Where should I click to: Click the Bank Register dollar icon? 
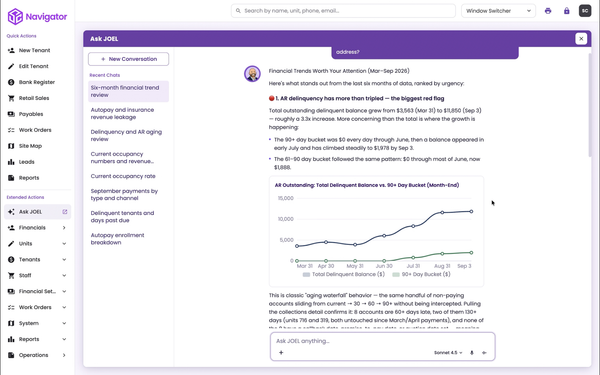tap(11, 82)
